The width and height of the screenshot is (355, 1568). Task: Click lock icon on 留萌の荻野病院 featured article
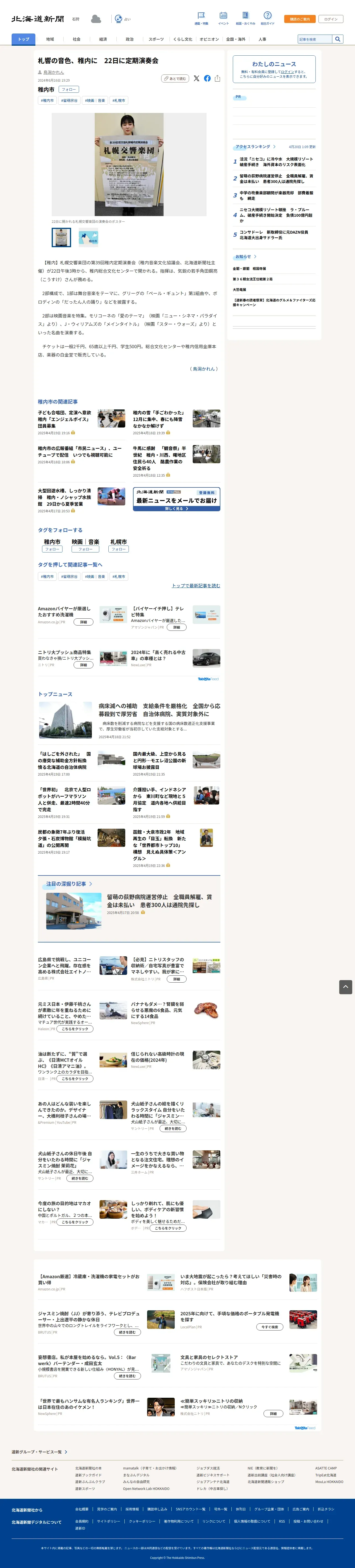(143, 913)
